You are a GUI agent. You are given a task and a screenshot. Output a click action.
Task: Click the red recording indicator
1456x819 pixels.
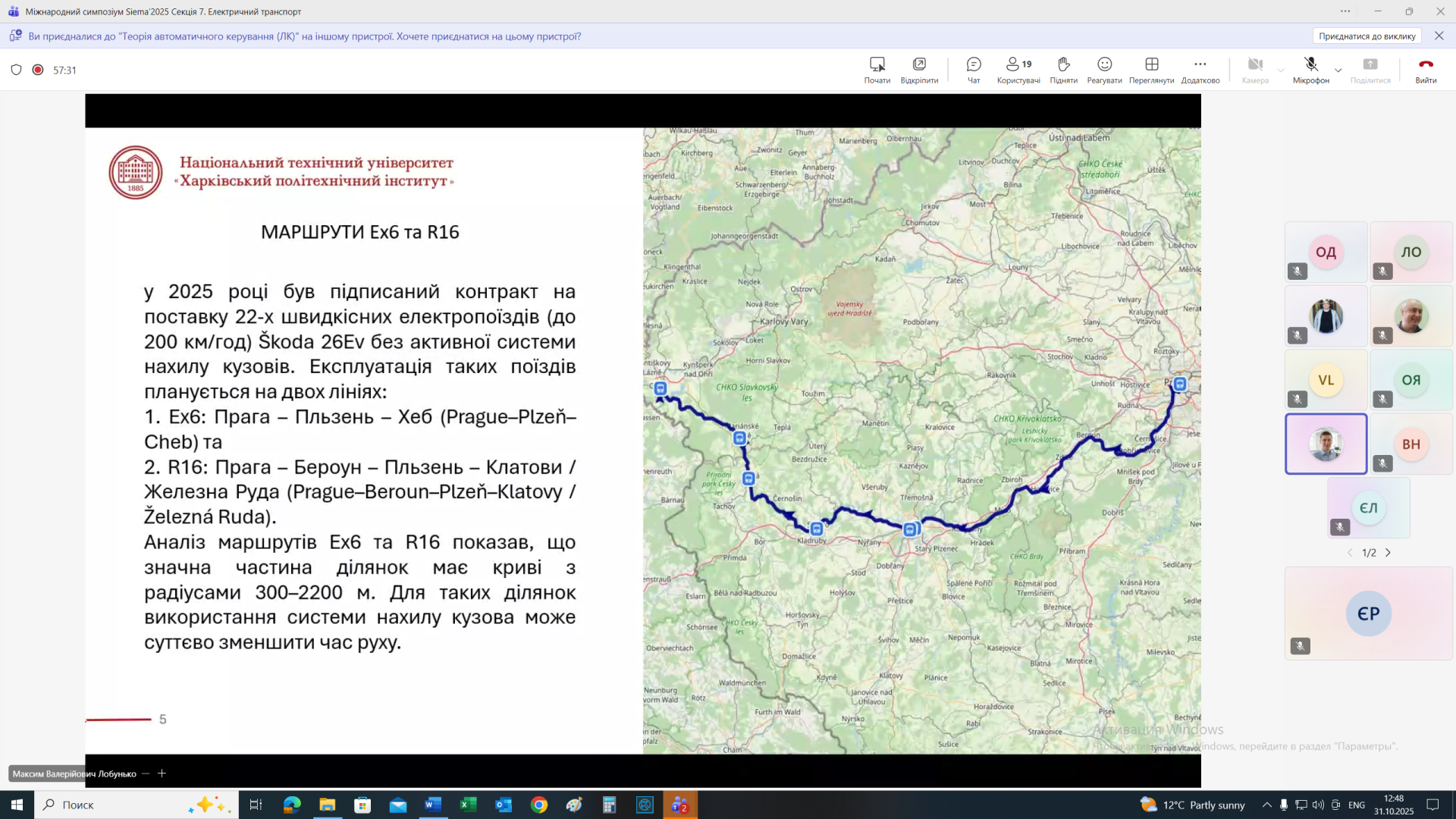(38, 70)
